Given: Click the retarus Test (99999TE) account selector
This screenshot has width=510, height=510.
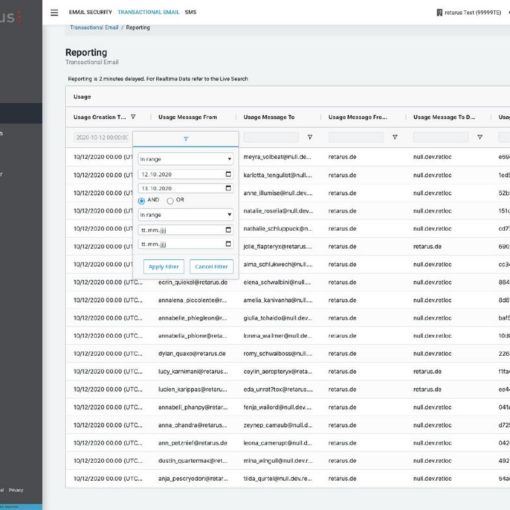Looking at the screenshot, I should [x=469, y=12].
